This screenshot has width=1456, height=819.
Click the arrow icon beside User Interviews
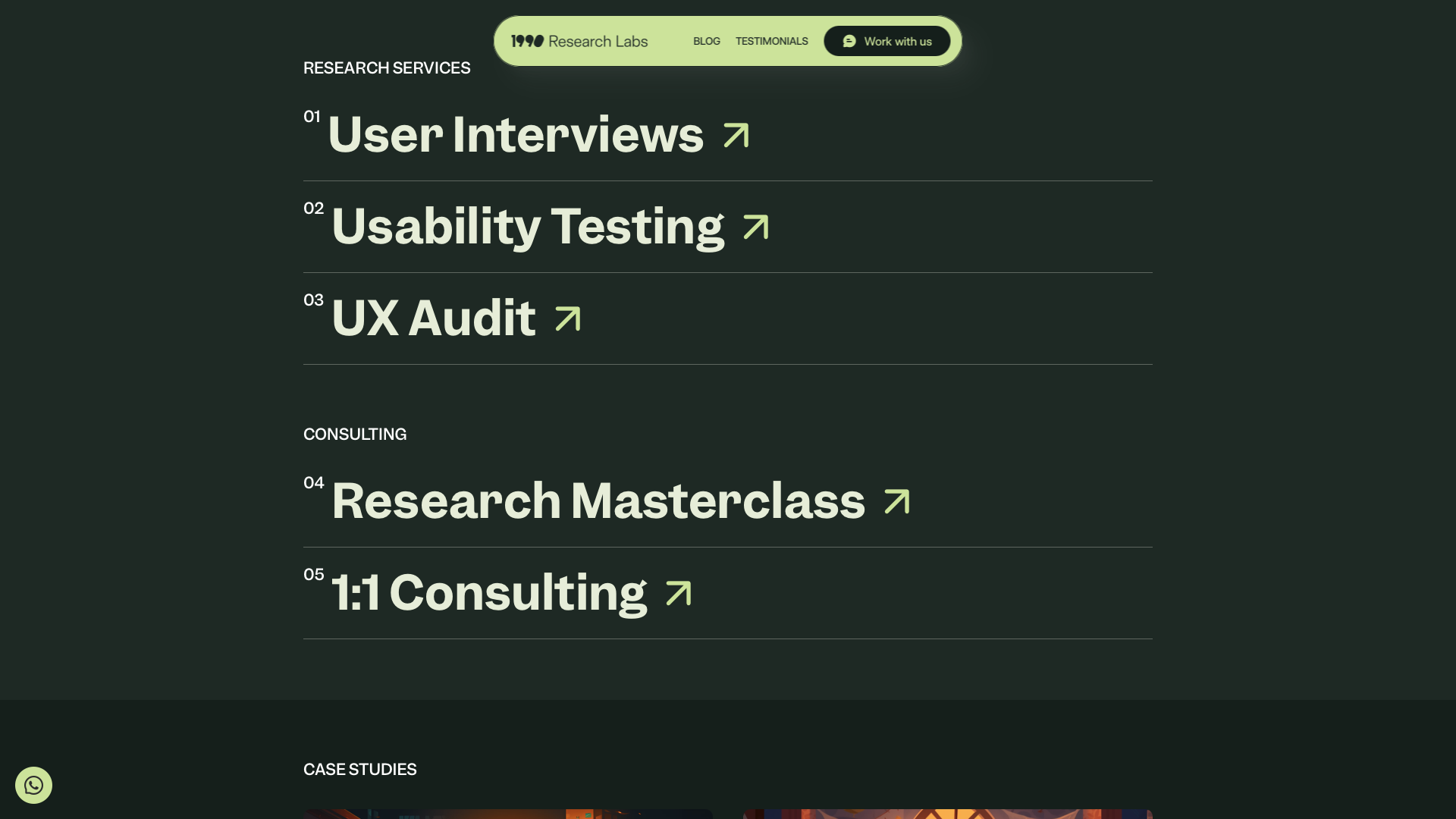736,136
